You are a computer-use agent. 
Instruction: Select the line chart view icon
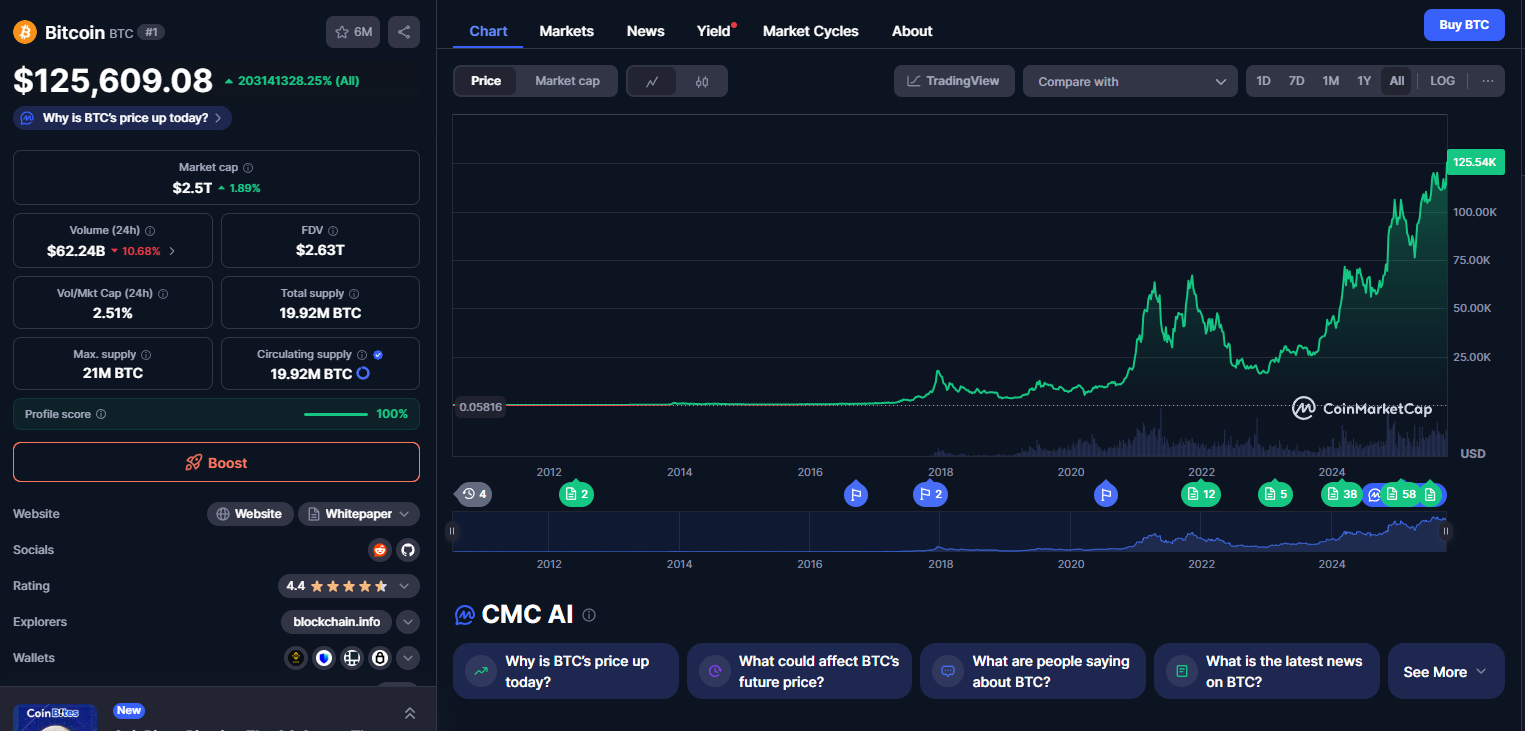click(652, 81)
